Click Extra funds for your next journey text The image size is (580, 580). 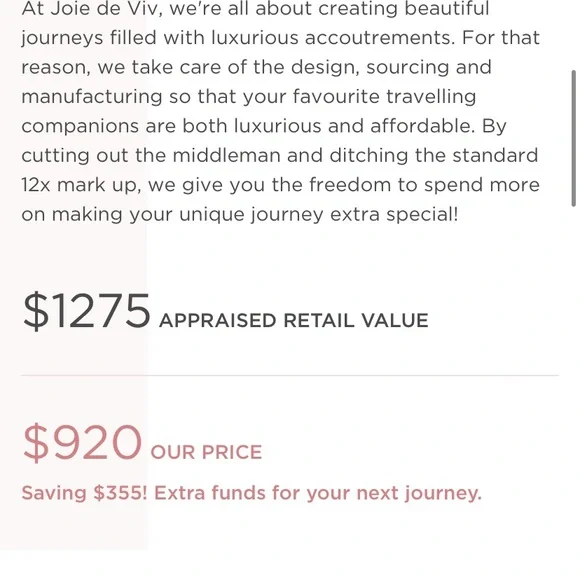pyautogui.click(x=318, y=493)
